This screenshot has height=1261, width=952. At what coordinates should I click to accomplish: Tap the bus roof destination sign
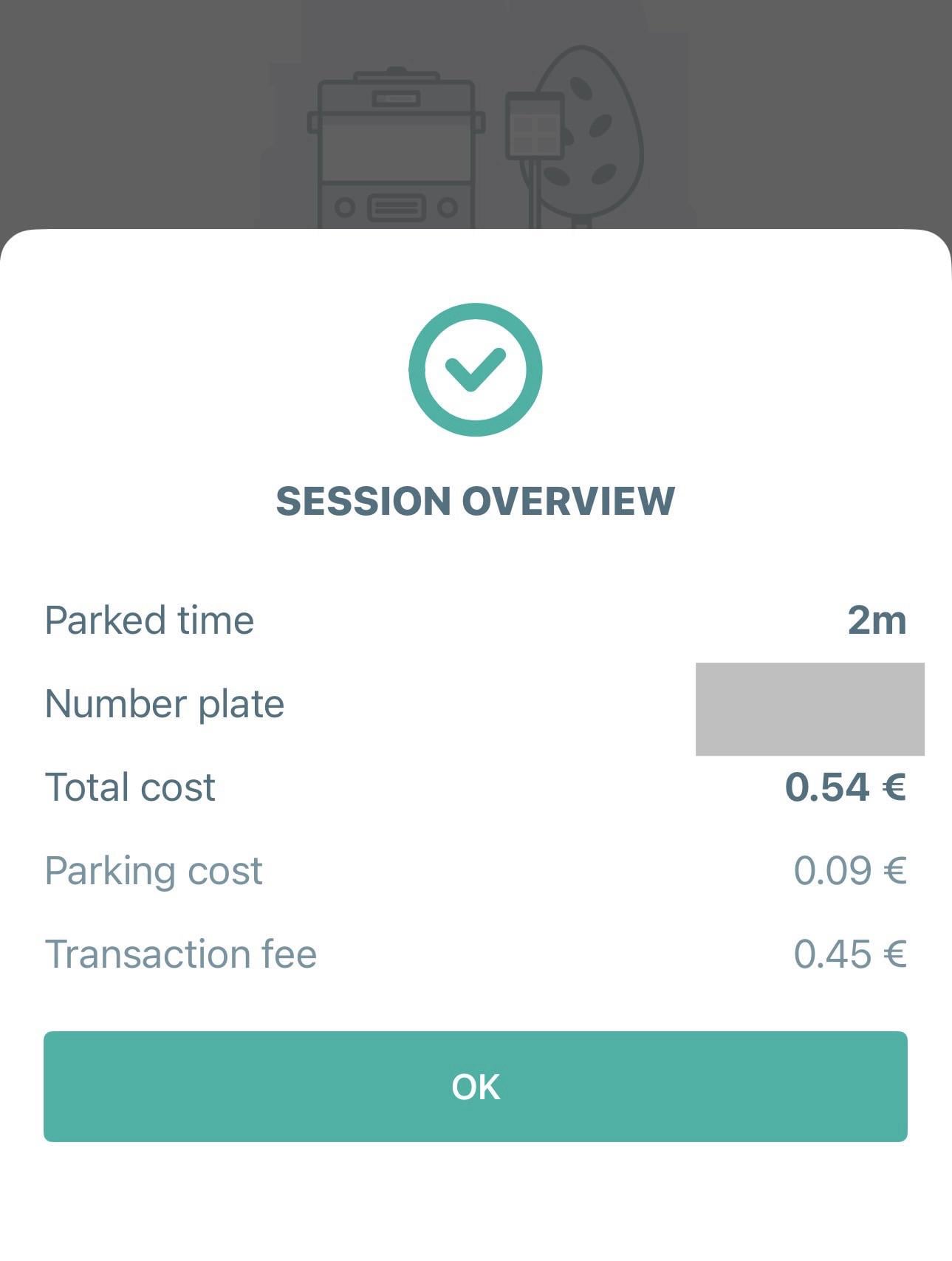397,98
